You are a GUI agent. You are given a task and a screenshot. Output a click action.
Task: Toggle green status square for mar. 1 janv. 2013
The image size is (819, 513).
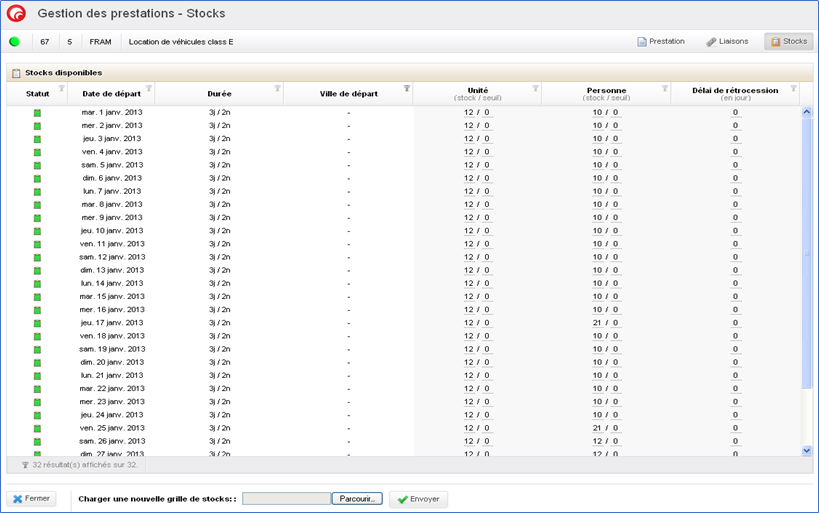[x=38, y=113]
